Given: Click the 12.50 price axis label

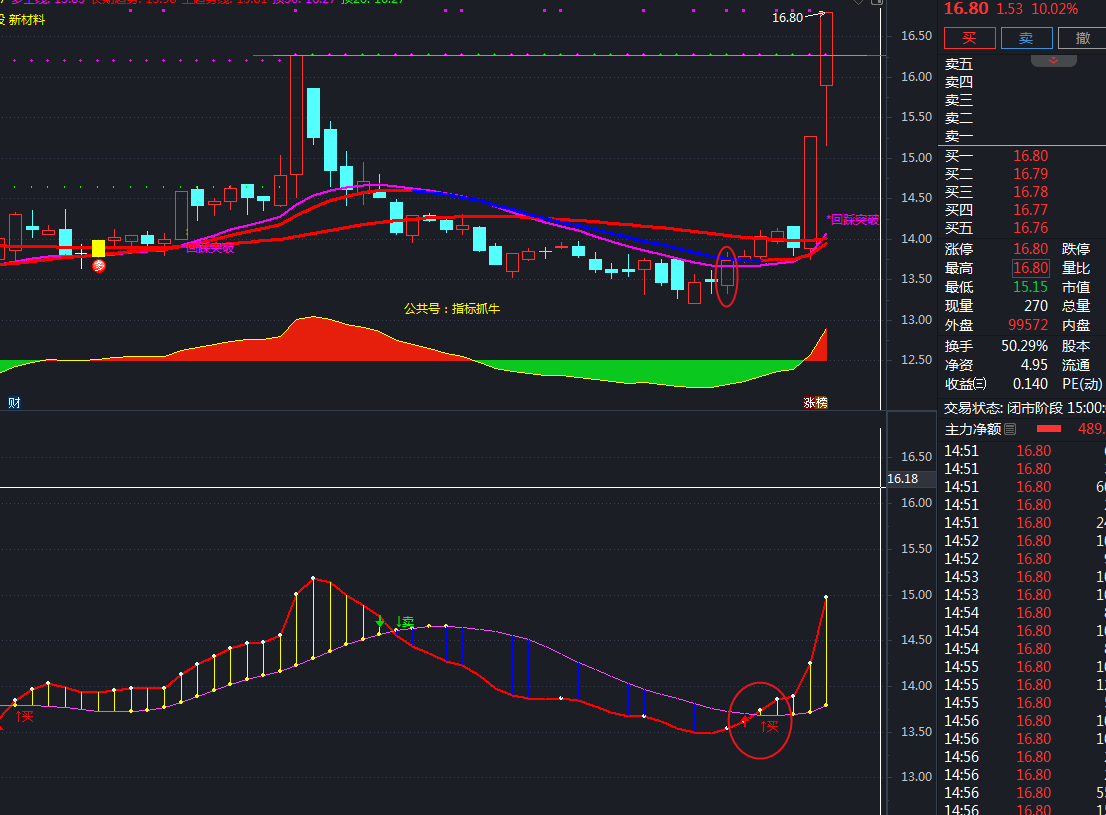Looking at the screenshot, I should tap(916, 360).
